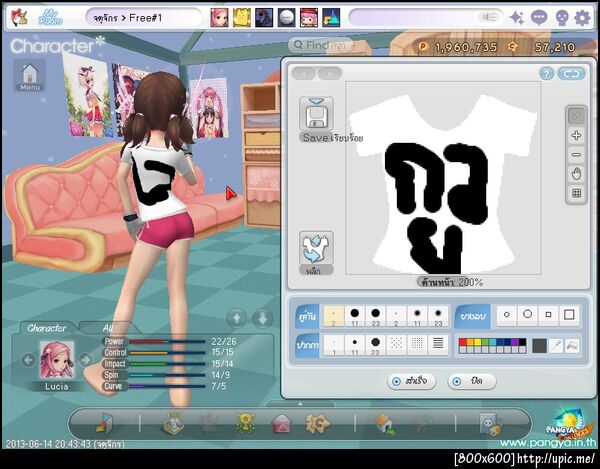The image size is (600, 469).
Task: Click the blue swap button beside help
Action: click(x=571, y=74)
